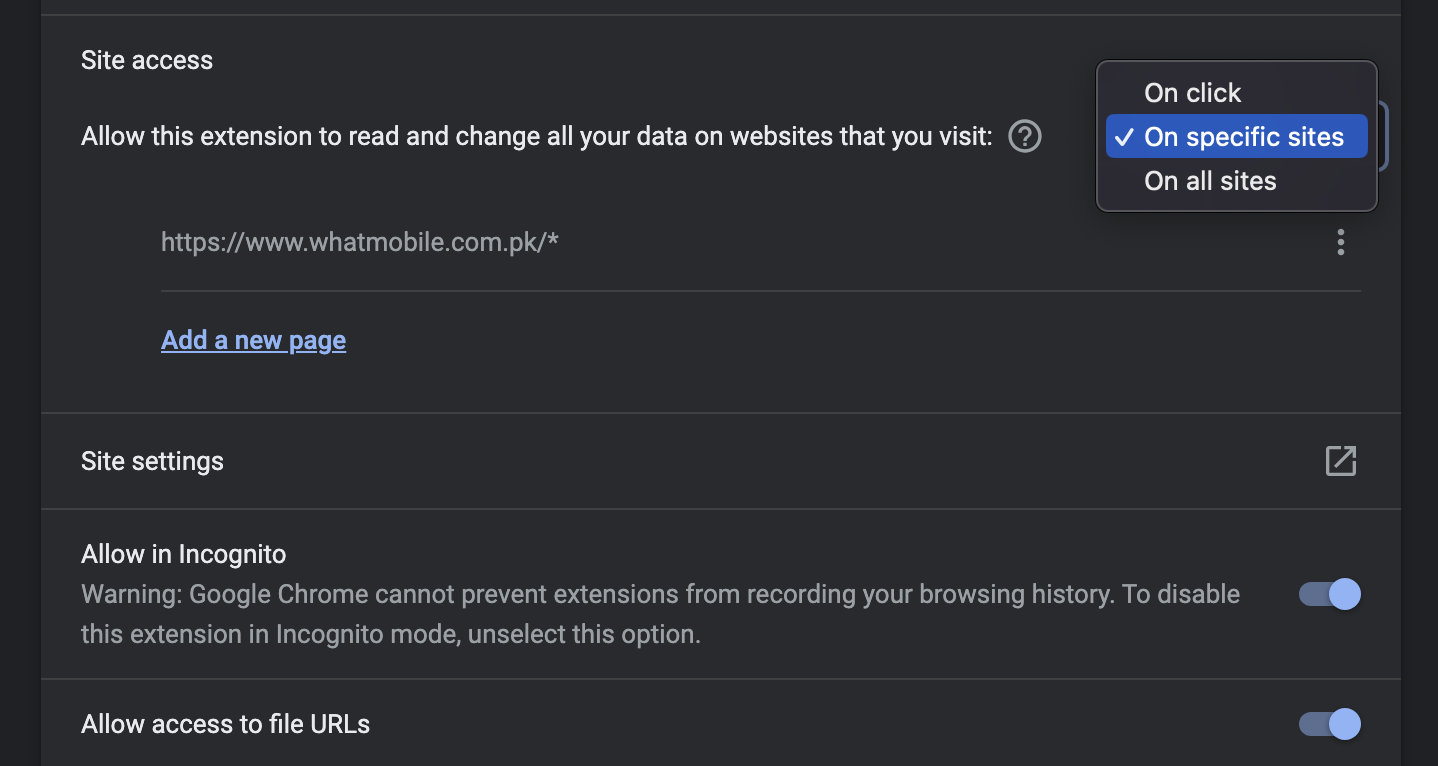Click the site access dropdown box edge
1438x766 pixels.
click(1384, 136)
